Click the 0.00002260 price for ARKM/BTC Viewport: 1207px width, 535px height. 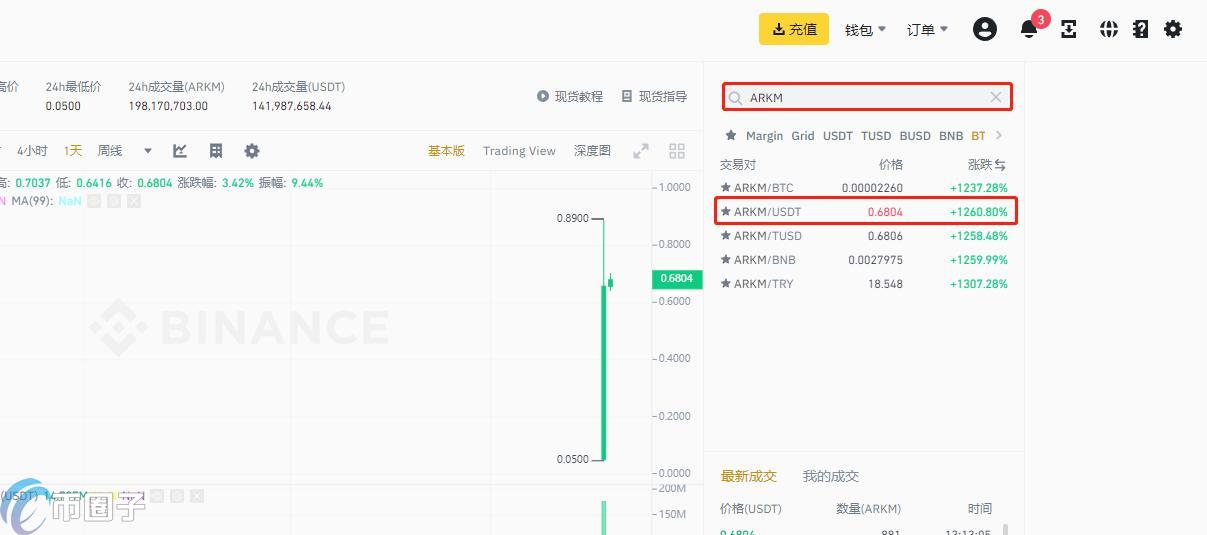(x=872, y=188)
